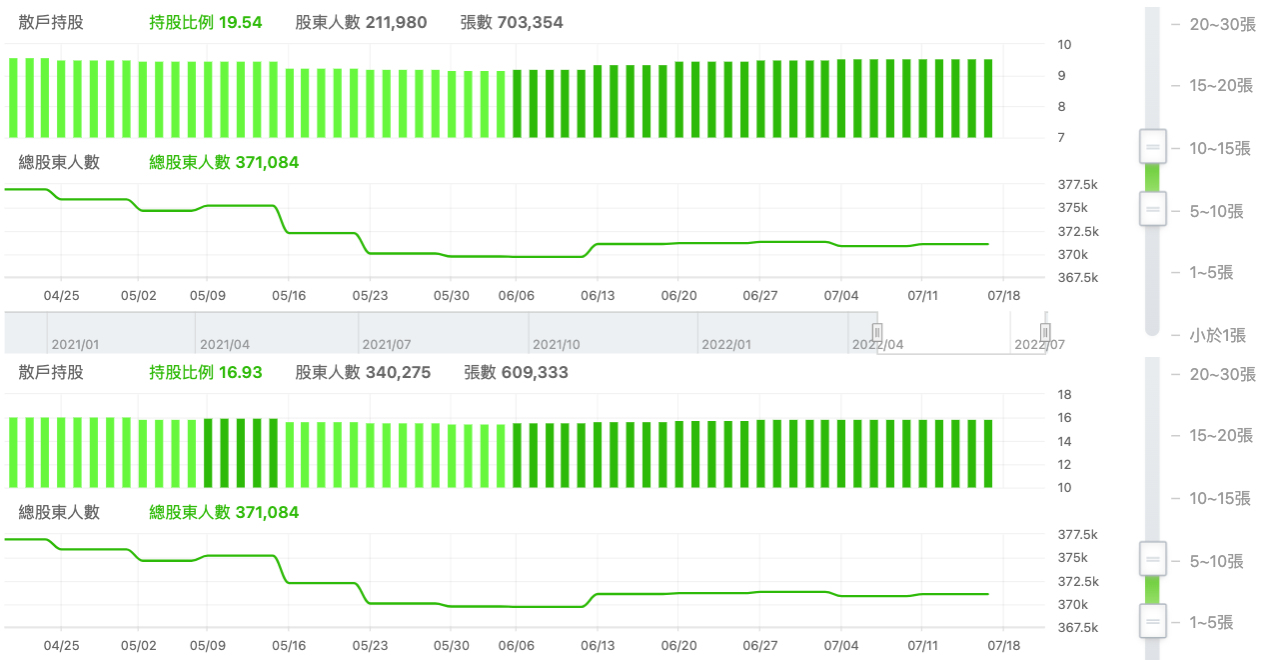Jump to 2022/01 on timeline navigator

pos(726,344)
